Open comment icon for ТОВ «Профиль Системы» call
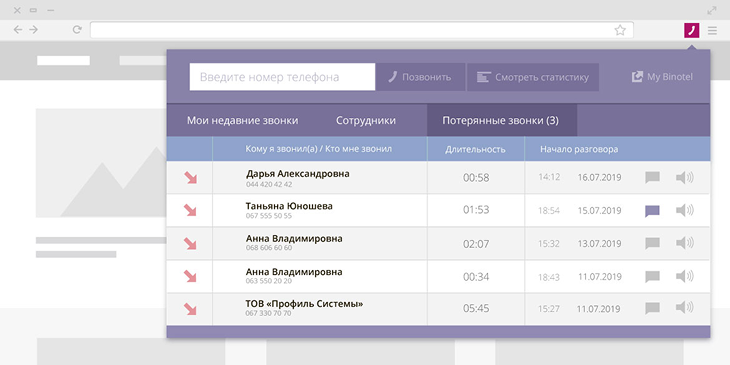 pyautogui.click(x=652, y=308)
